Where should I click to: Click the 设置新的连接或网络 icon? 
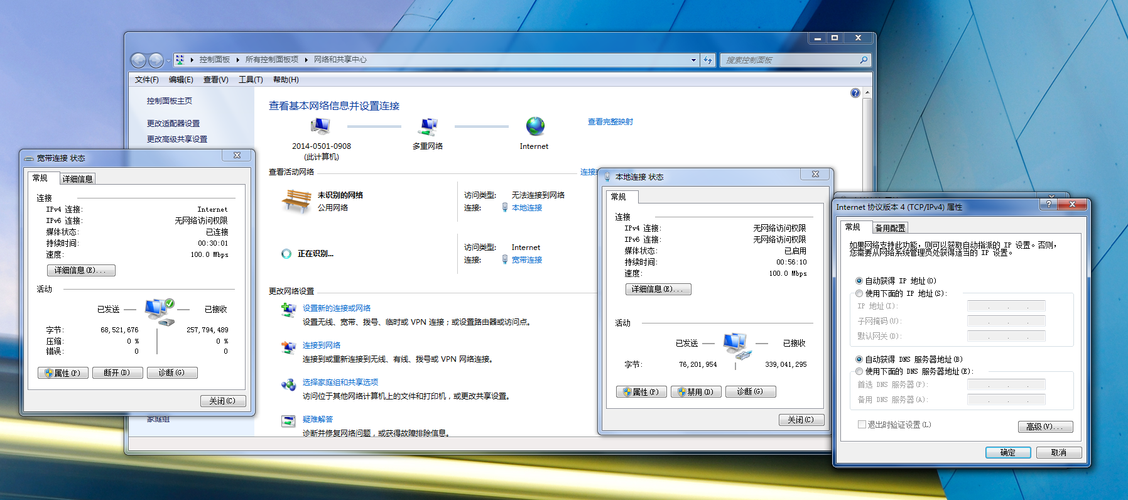click(288, 310)
